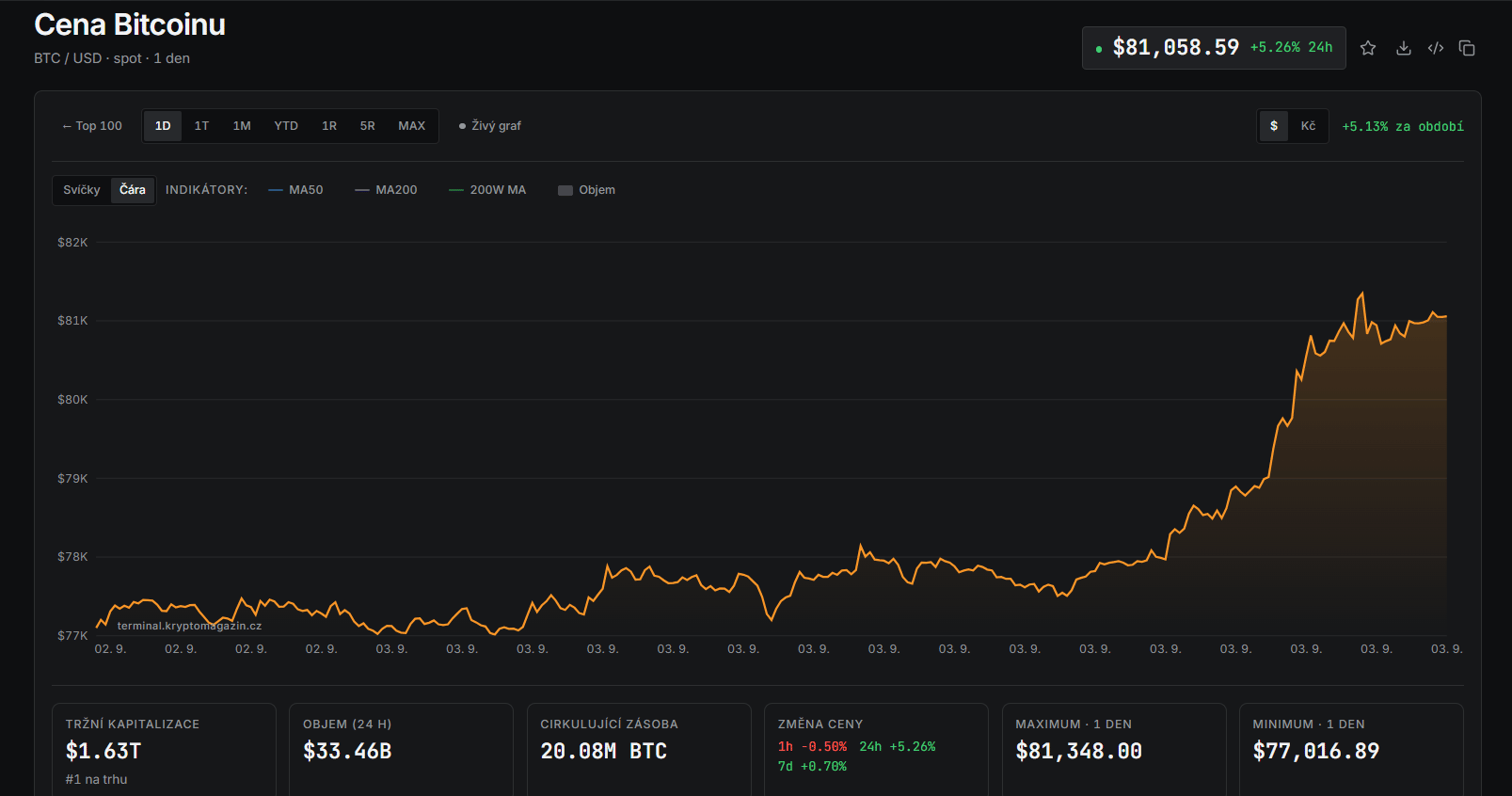1512x796 pixels.
Task: Click the 7d +0.70% change value
Action: pyautogui.click(x=812, y=767)
